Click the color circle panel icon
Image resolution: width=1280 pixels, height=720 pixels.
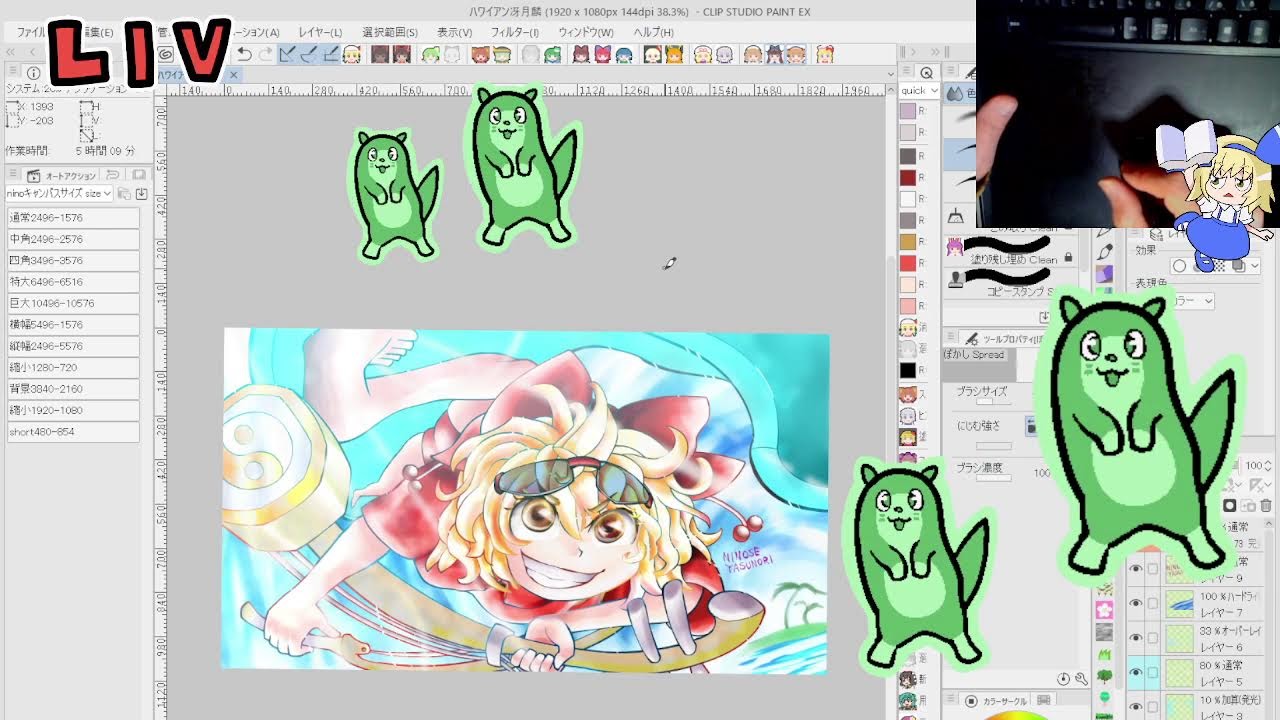(x=970, y=701)
